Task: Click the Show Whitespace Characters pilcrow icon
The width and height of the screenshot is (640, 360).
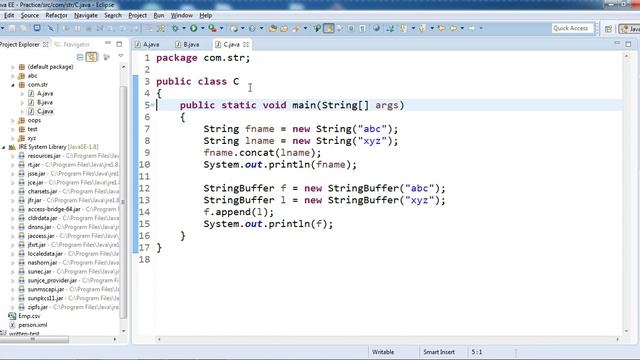Action: [x=362, y=28]
